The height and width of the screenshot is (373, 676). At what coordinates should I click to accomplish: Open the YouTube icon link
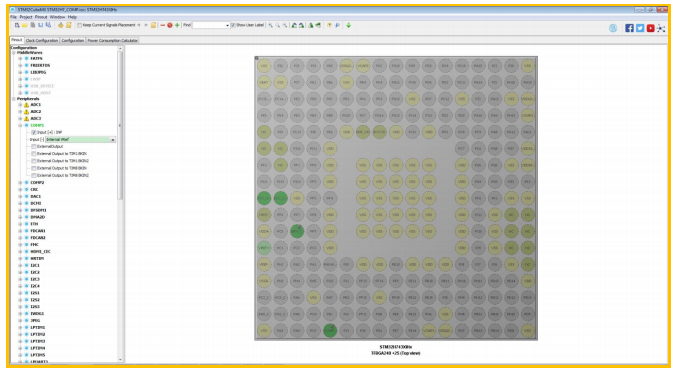650,28
